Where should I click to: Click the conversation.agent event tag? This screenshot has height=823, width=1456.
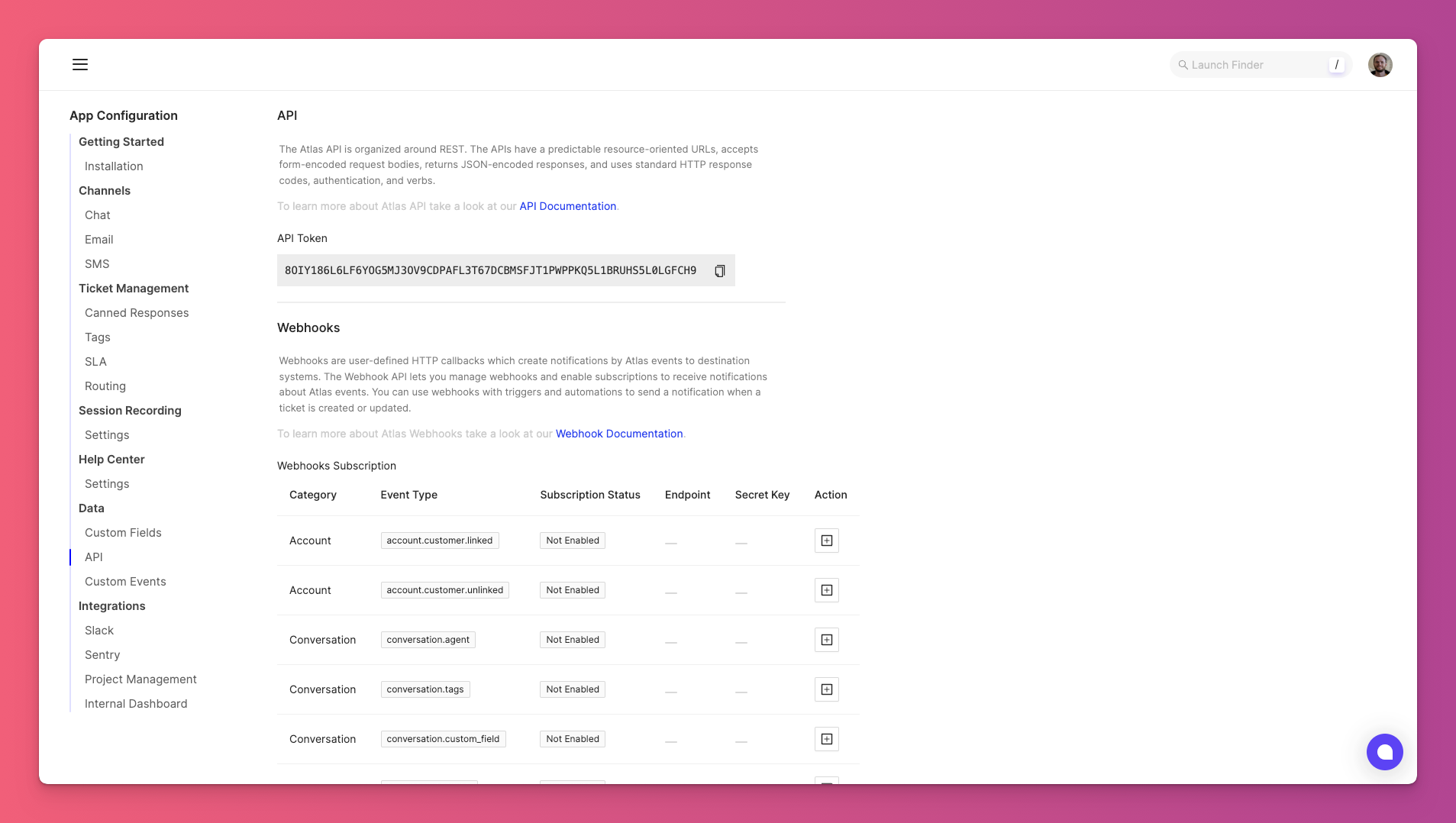pos(428,640)
